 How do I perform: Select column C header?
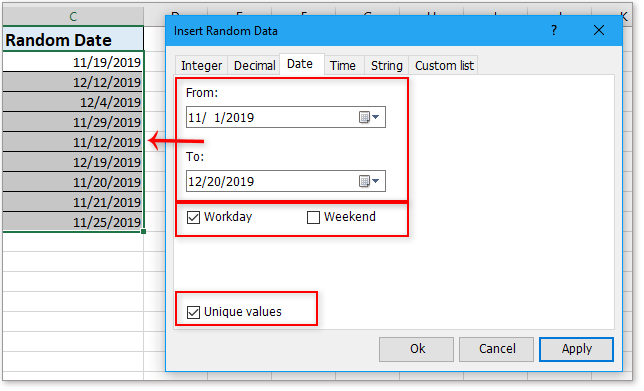(x=73, y=16)
